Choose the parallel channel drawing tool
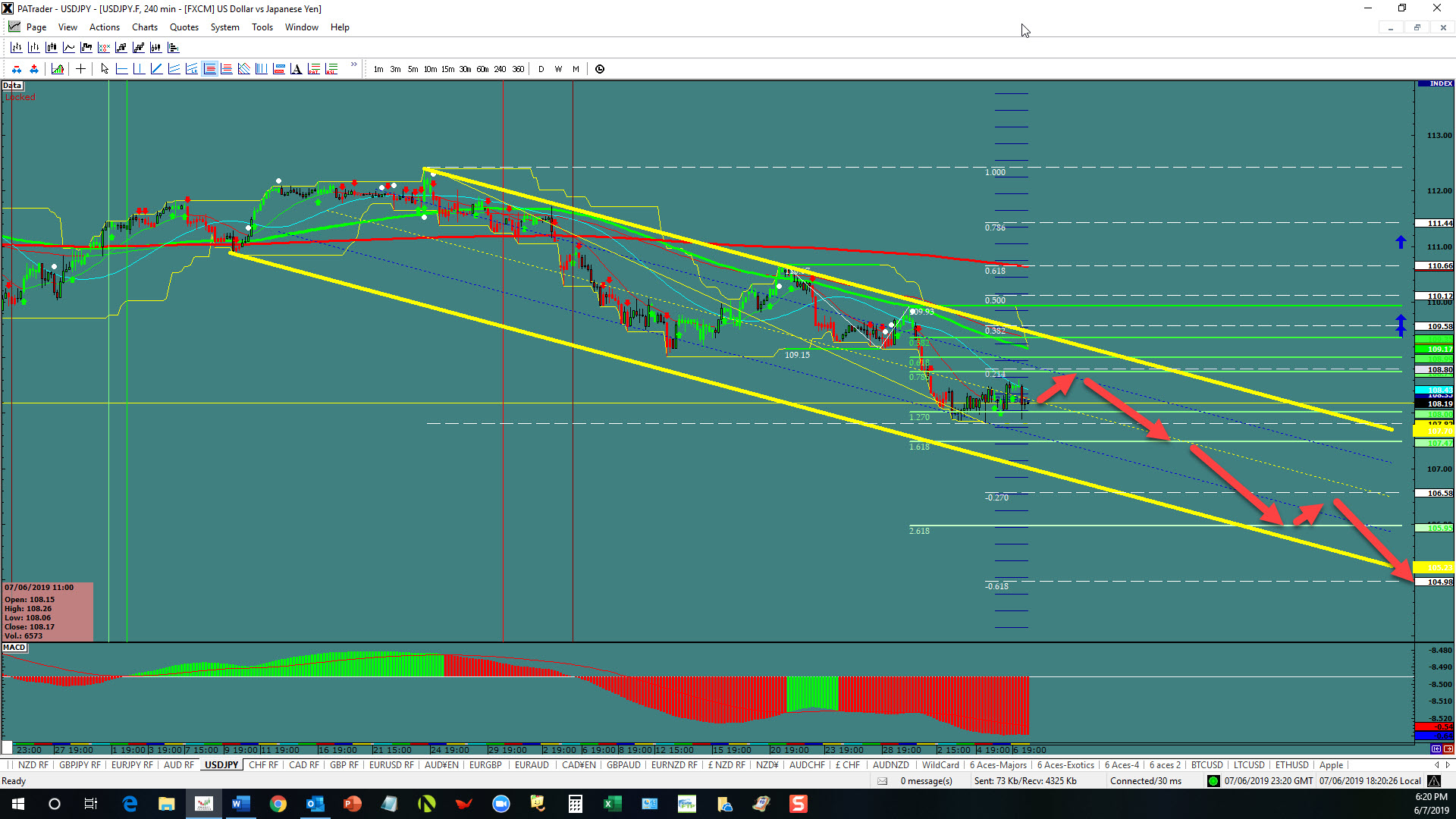The width and height of the screenshot is (1456, 819). click(x=174, y=69)
